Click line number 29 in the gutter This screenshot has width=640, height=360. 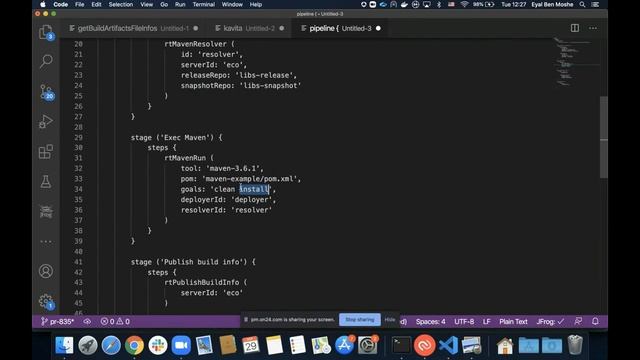(x=78, y=138)
